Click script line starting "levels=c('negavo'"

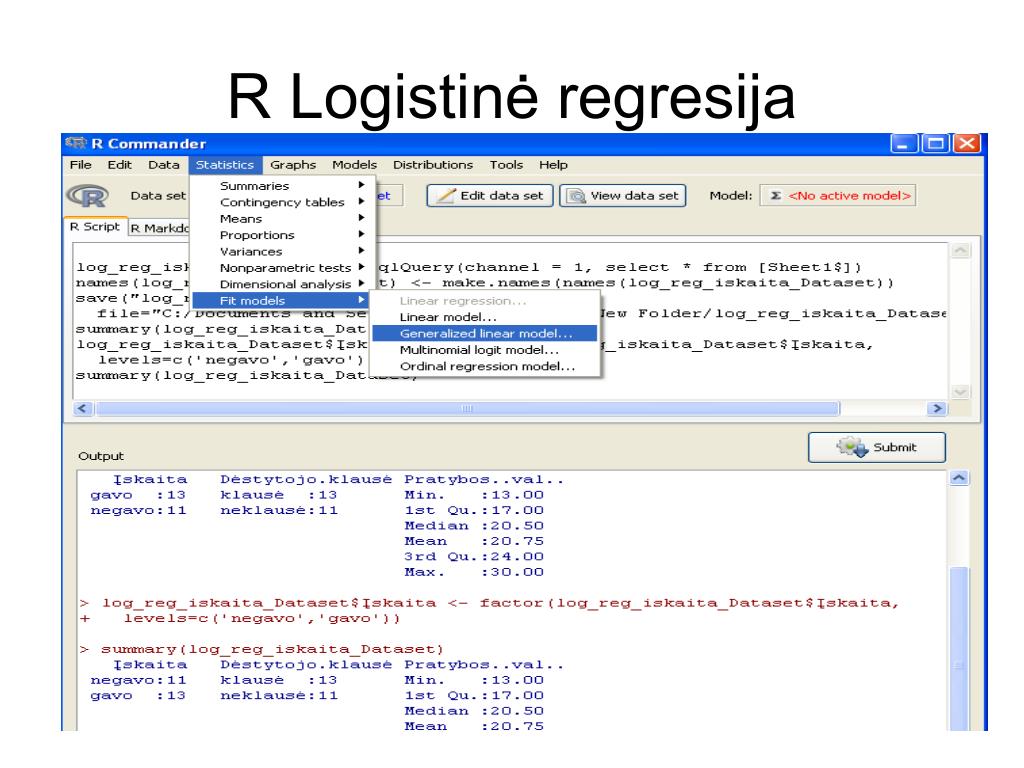coord(231,360)
